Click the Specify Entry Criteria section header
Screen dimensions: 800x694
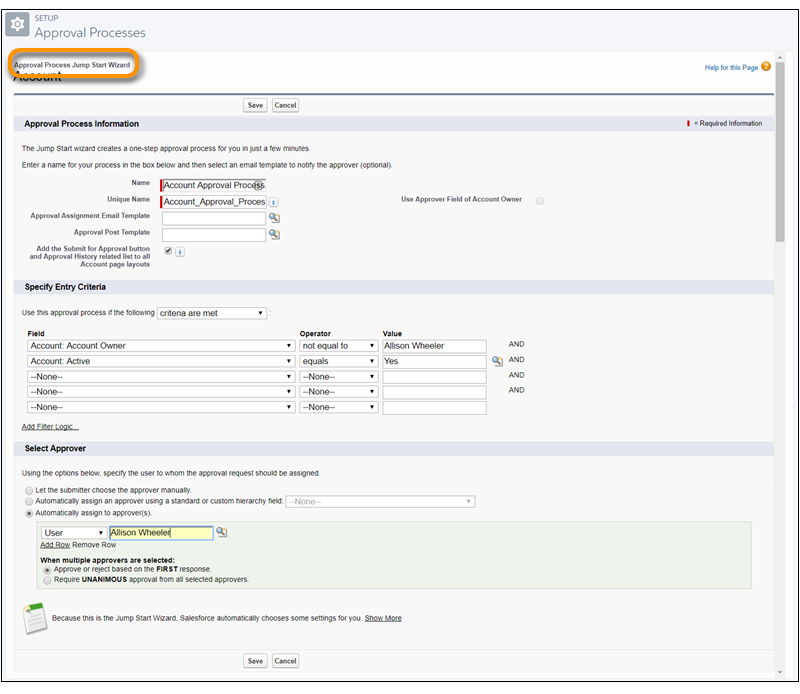[x=65, y=287]
